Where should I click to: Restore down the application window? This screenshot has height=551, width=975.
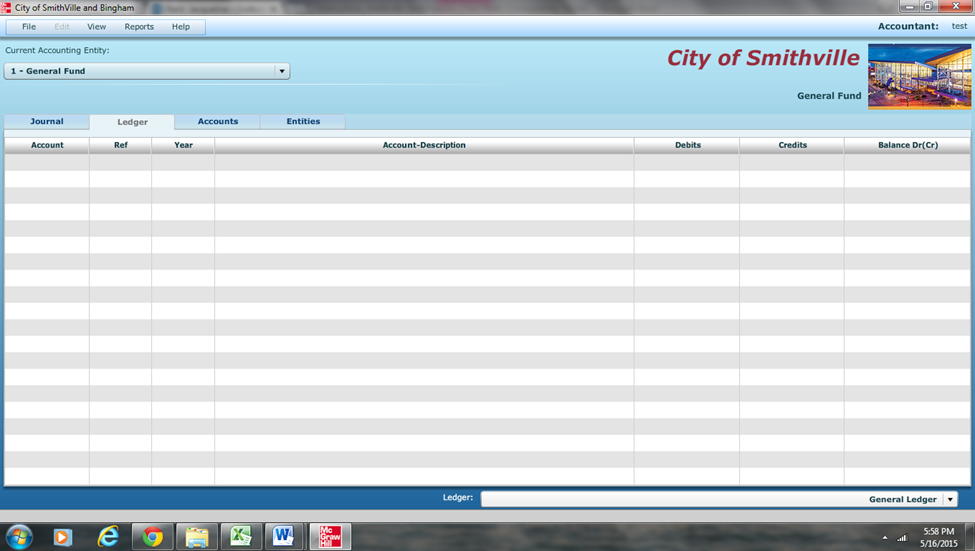(x=928, y=6)
